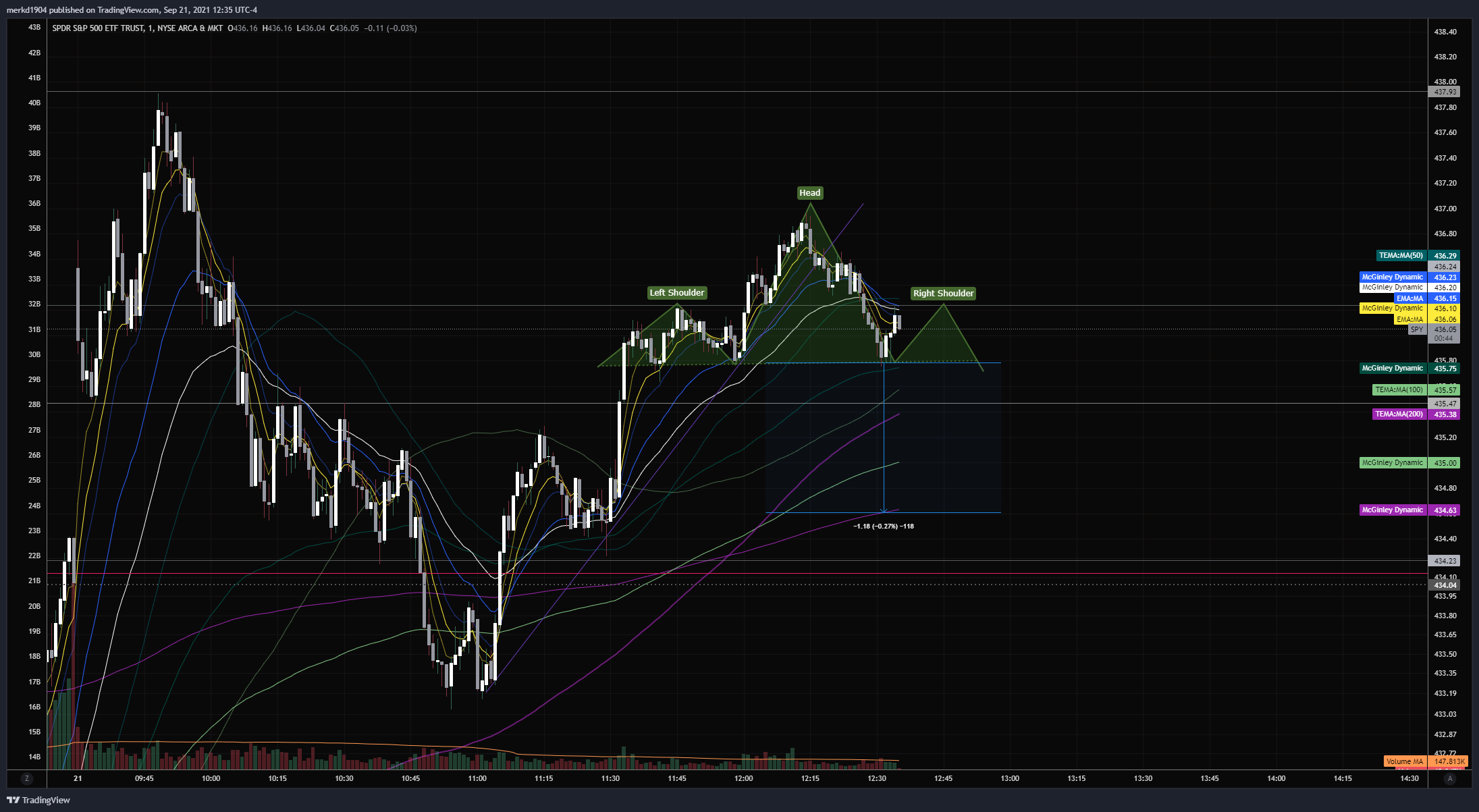Click the SPY last price label
Screen dimensions: 1479x812
(1417, 330)
